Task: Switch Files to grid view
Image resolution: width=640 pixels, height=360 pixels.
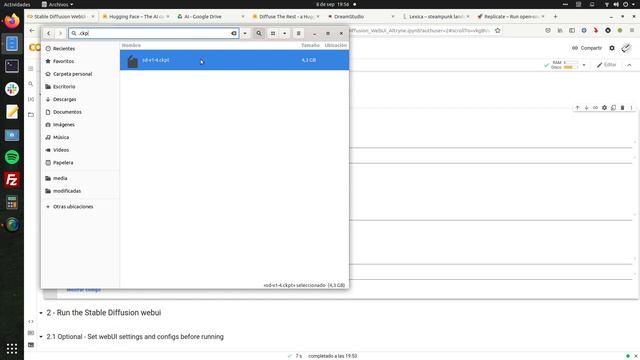Action: [x=273, y=33]
